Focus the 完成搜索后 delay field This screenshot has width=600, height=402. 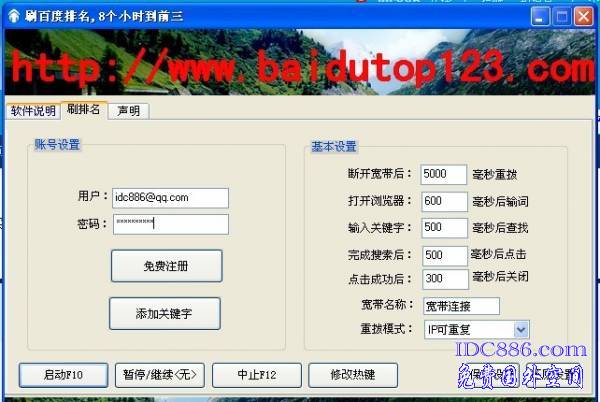(x=444, y=255)
